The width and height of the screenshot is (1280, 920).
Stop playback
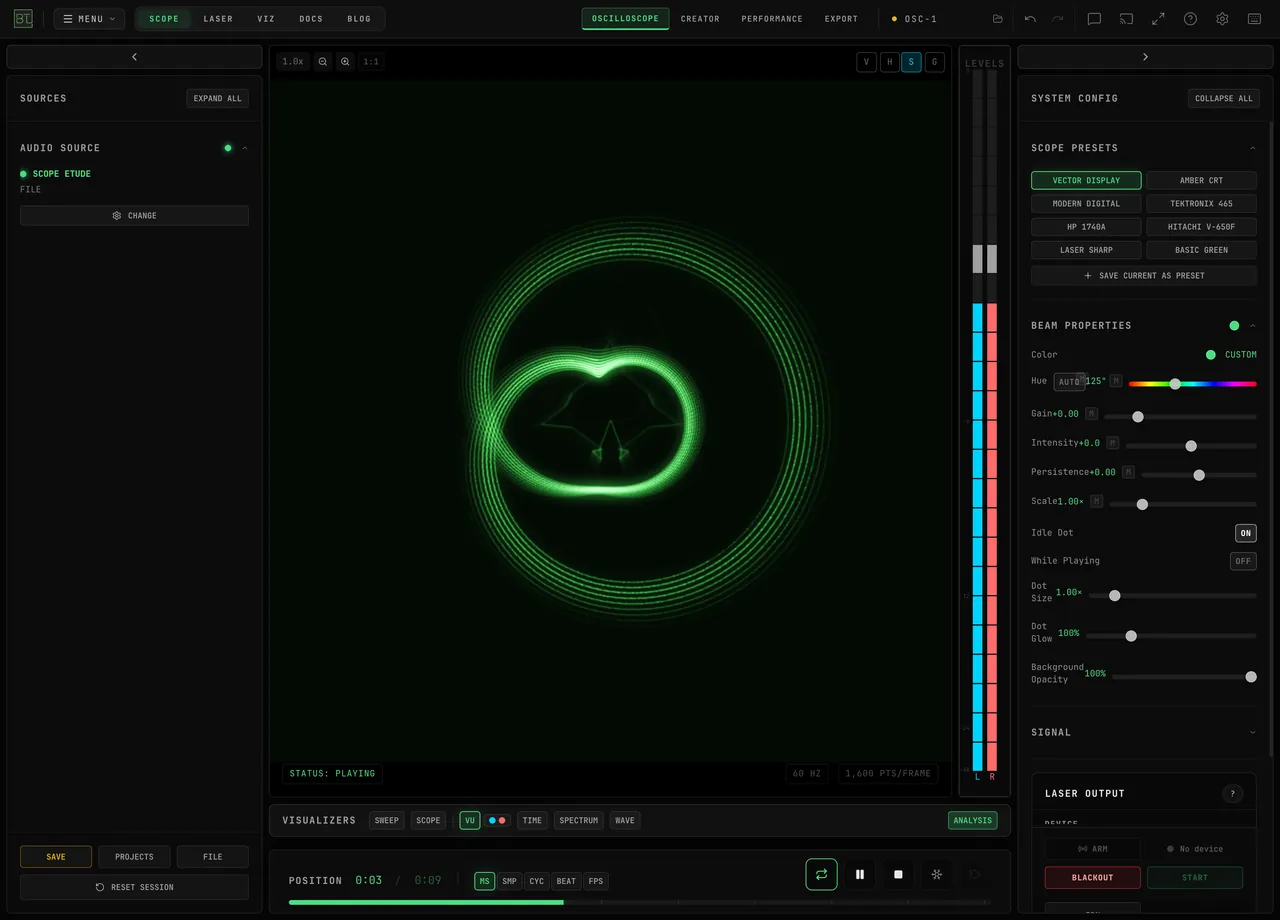pyautogui.click(x=898, y=874)
